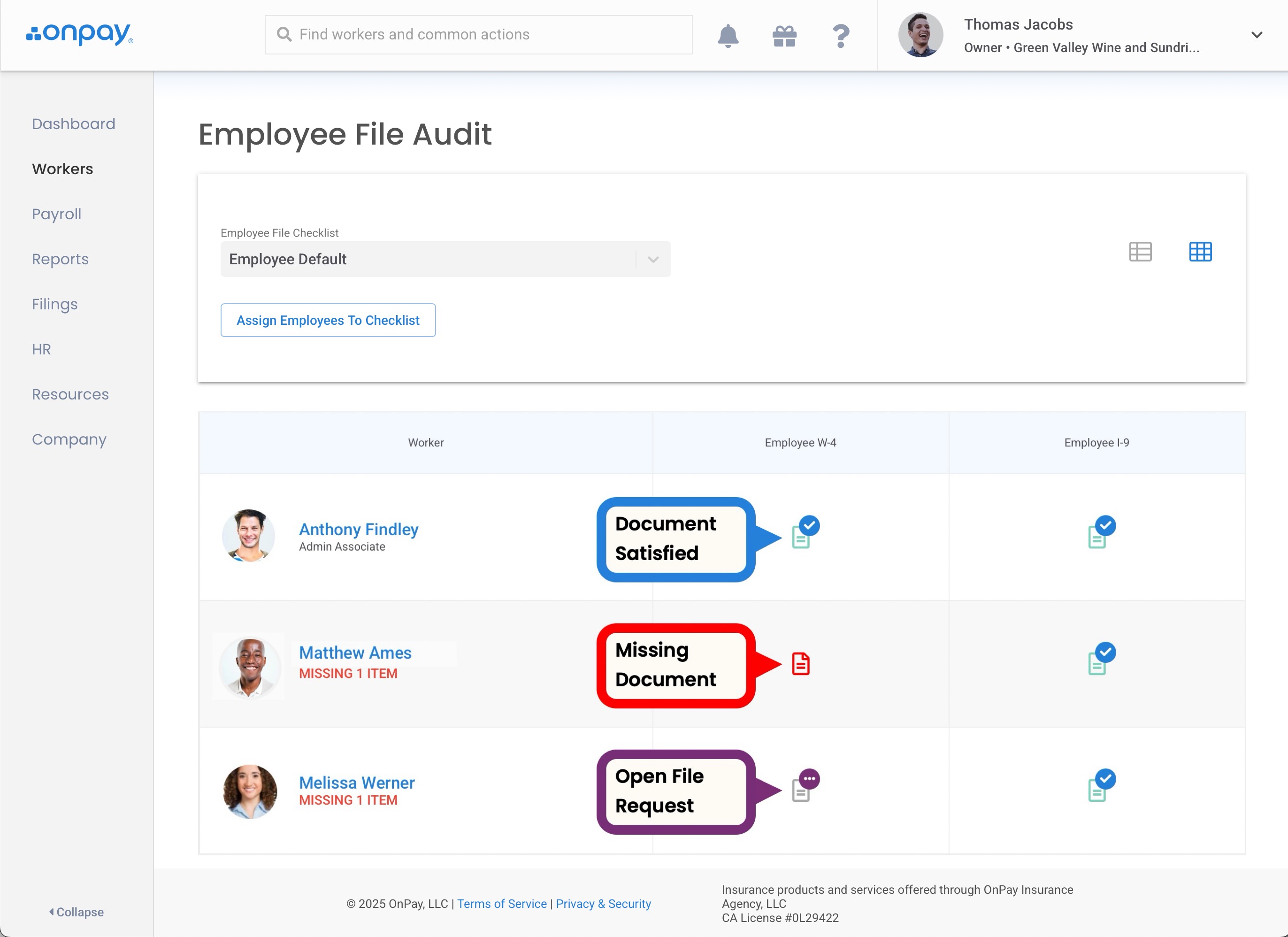Open Melissa Werner's worker profile link
Image resolution: width=1288 pixels, height=937 pixels.
click(357, 783)
